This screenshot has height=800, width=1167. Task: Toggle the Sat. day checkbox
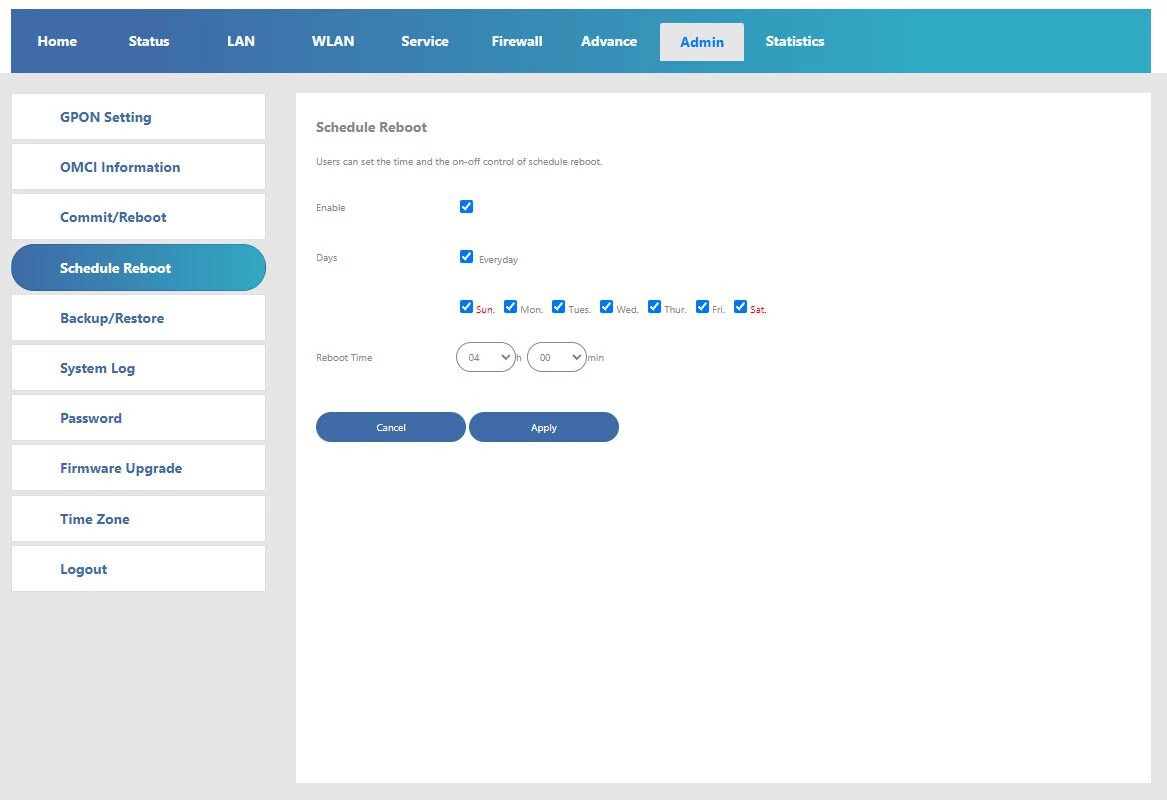740,307
